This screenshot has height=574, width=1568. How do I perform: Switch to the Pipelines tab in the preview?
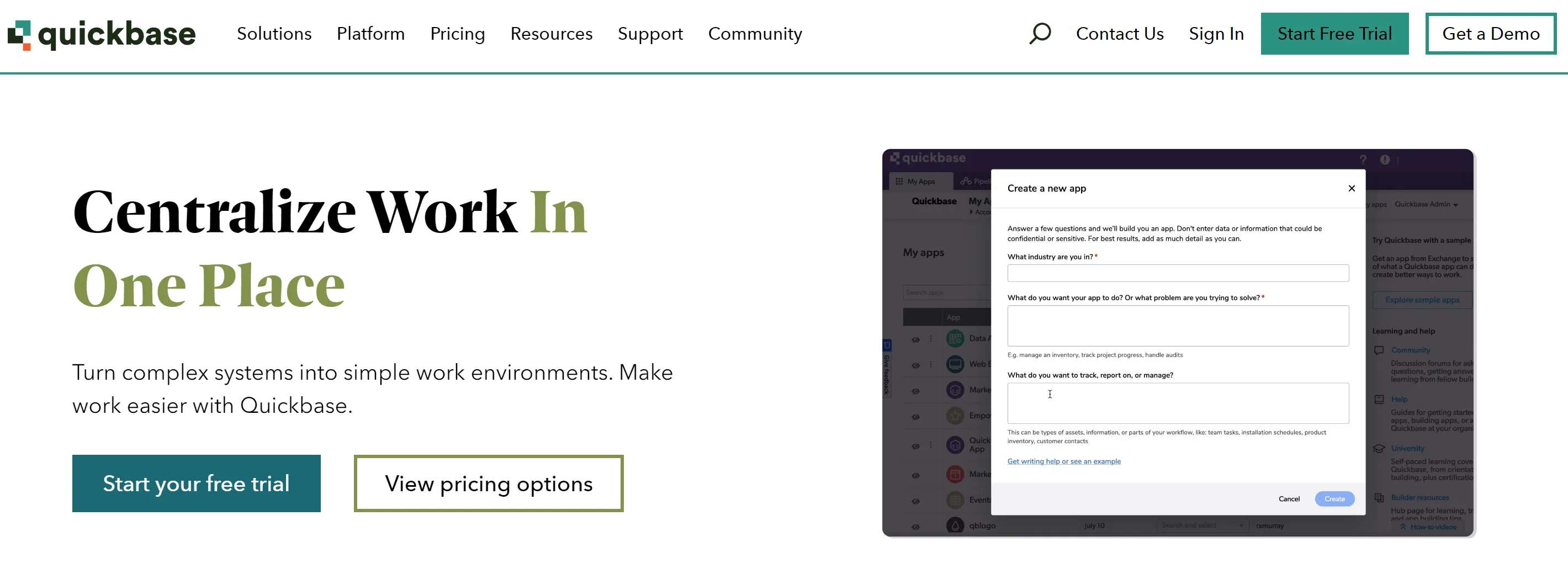[974, 182]
